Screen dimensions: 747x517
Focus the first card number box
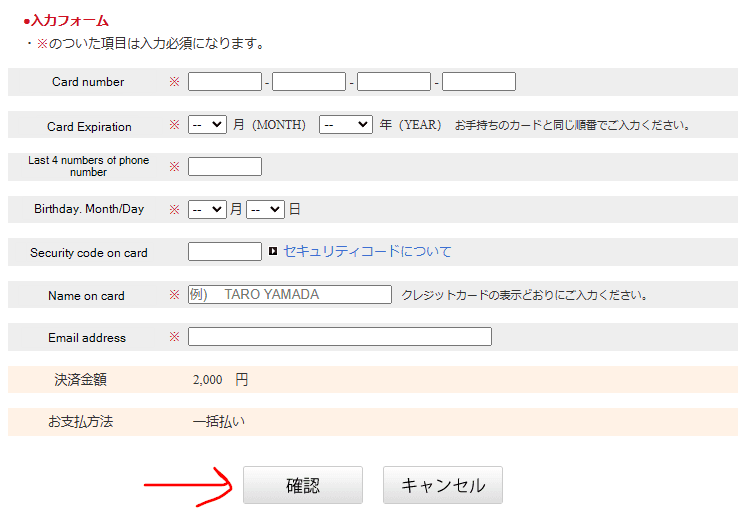click(x=225, y=82)
